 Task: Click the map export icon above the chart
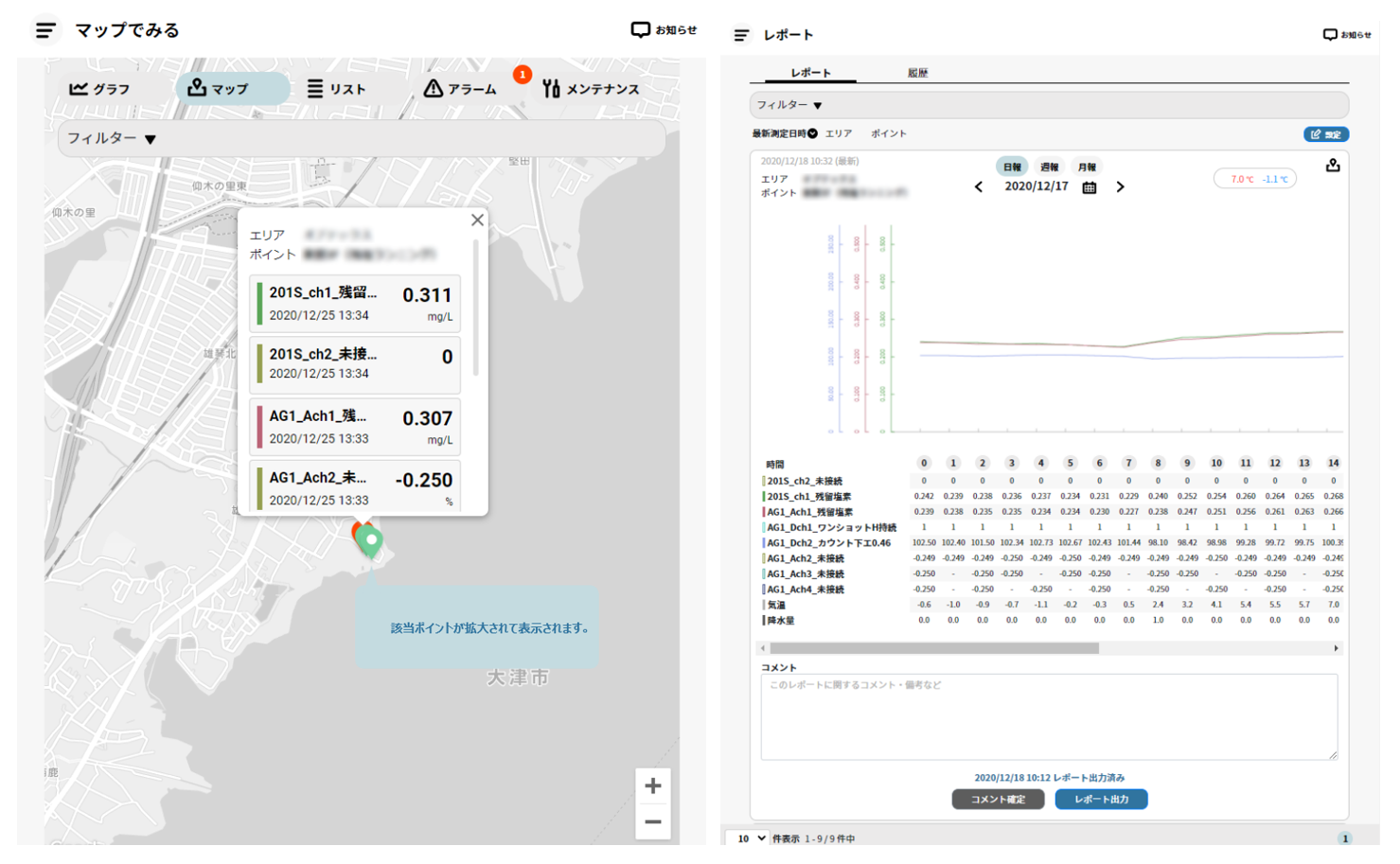click(x=1333, y=166)
